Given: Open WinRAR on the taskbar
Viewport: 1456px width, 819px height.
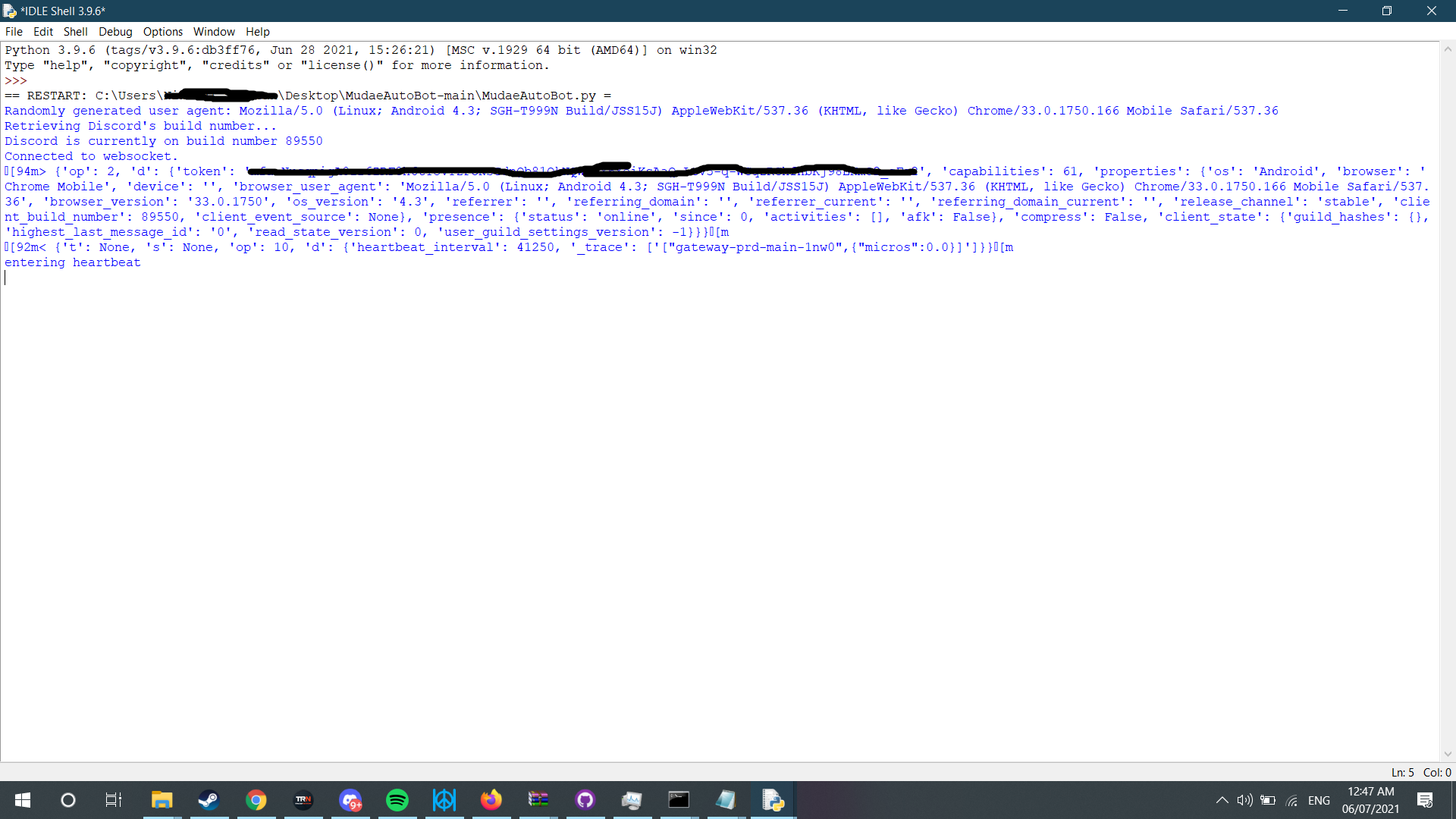Looking at the screenshot, I should (538, 800).
